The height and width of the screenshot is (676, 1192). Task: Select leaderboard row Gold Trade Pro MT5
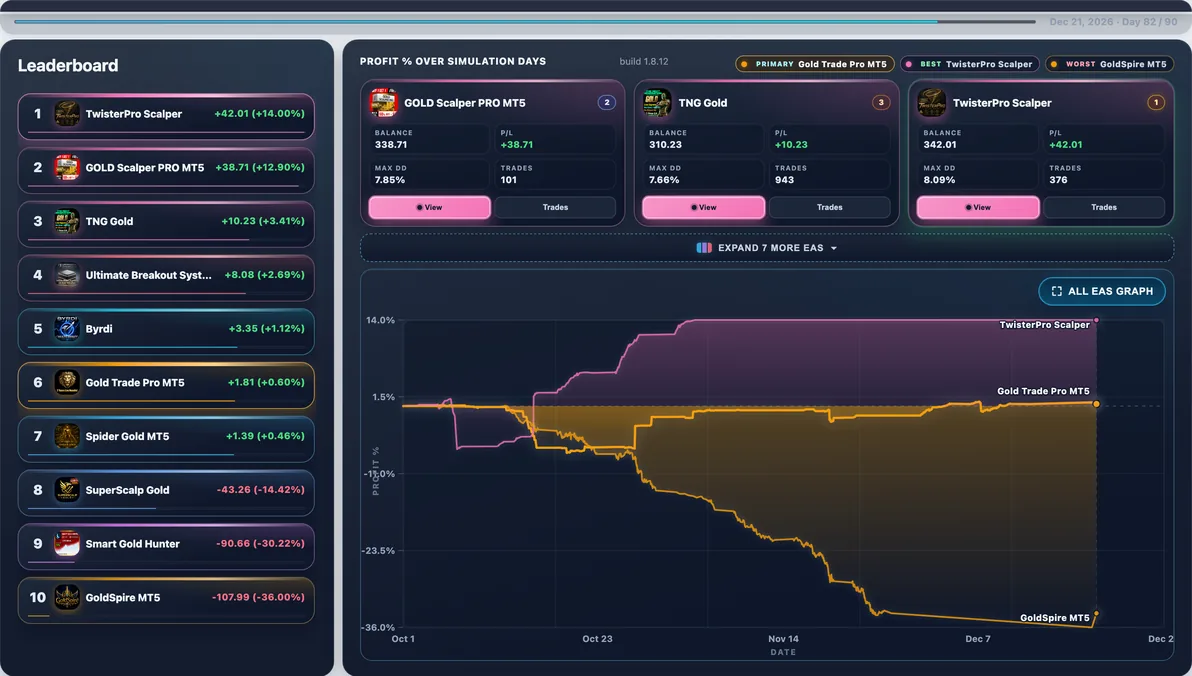point(166,386)
